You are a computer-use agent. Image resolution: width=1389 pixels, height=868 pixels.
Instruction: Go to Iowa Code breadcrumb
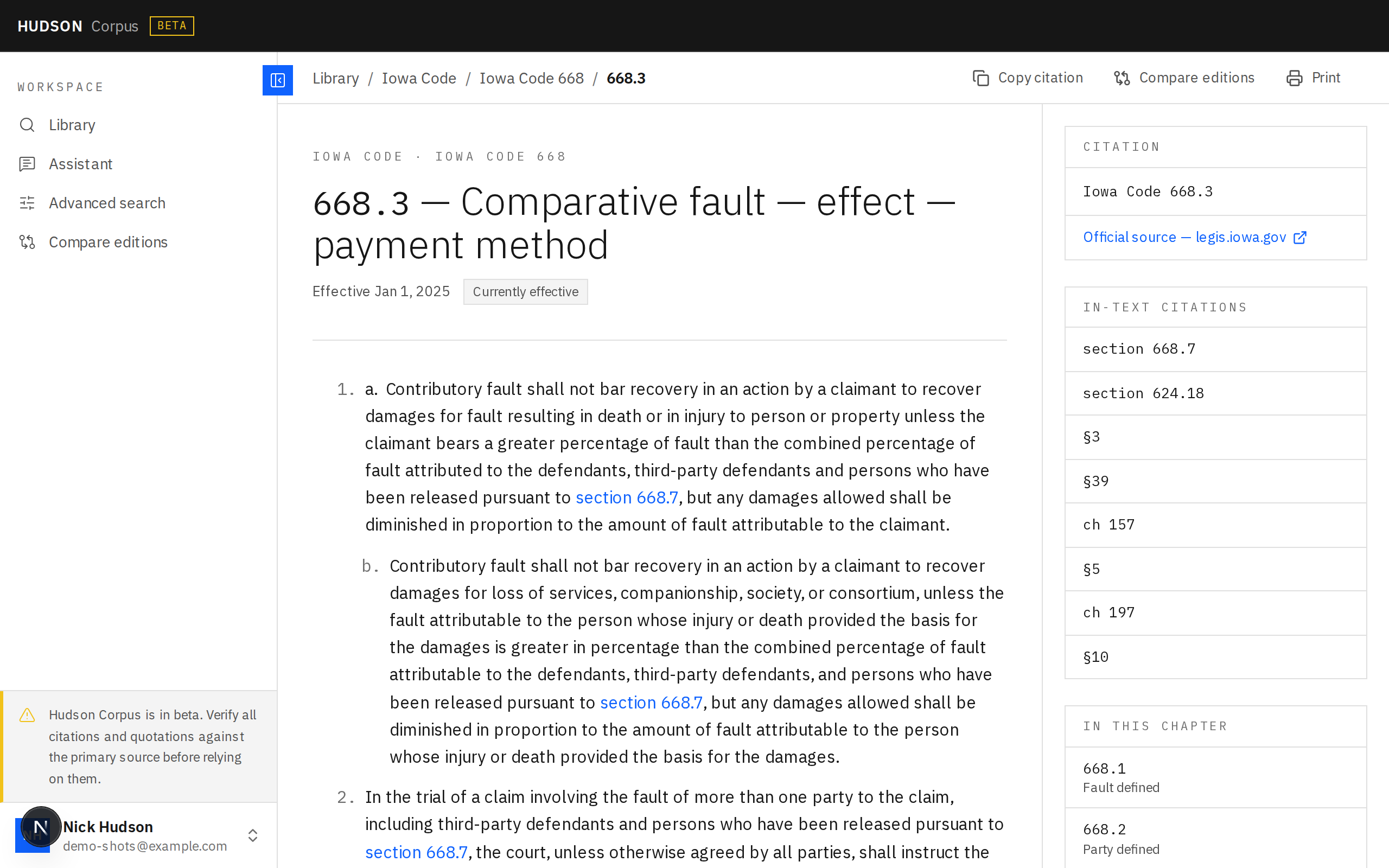tap(419, 78)
